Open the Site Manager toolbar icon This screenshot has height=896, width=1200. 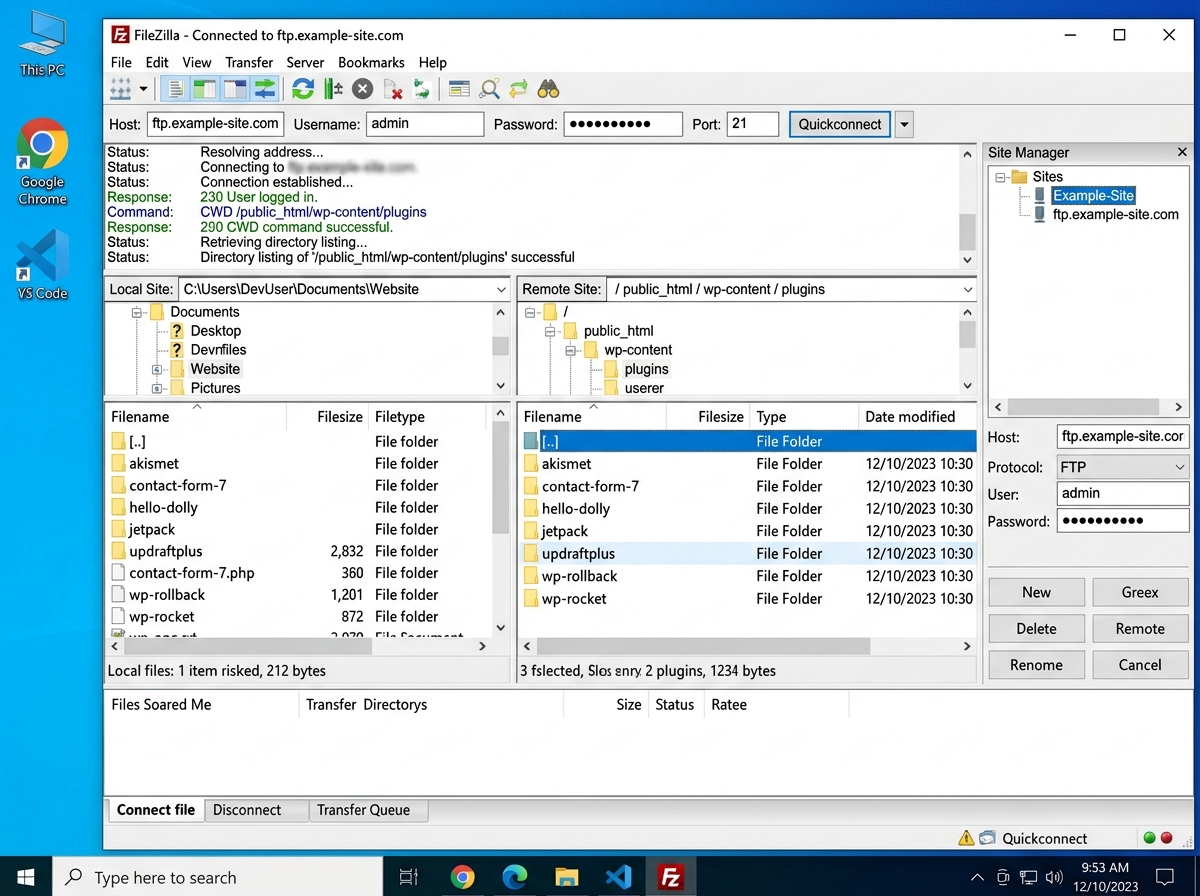[x=121, y=89]
